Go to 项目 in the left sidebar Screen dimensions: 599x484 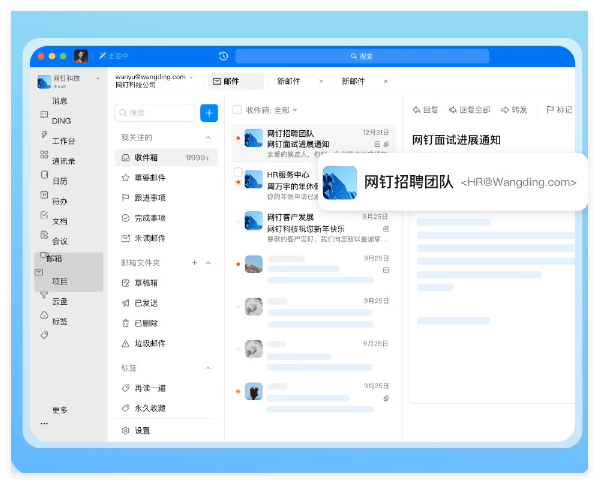click(60, 282)
